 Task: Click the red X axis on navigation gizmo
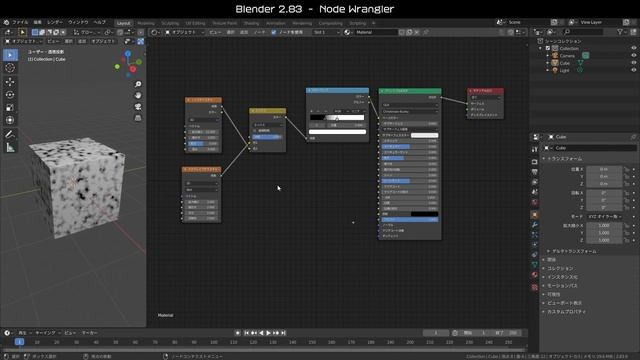click(133, 69)
